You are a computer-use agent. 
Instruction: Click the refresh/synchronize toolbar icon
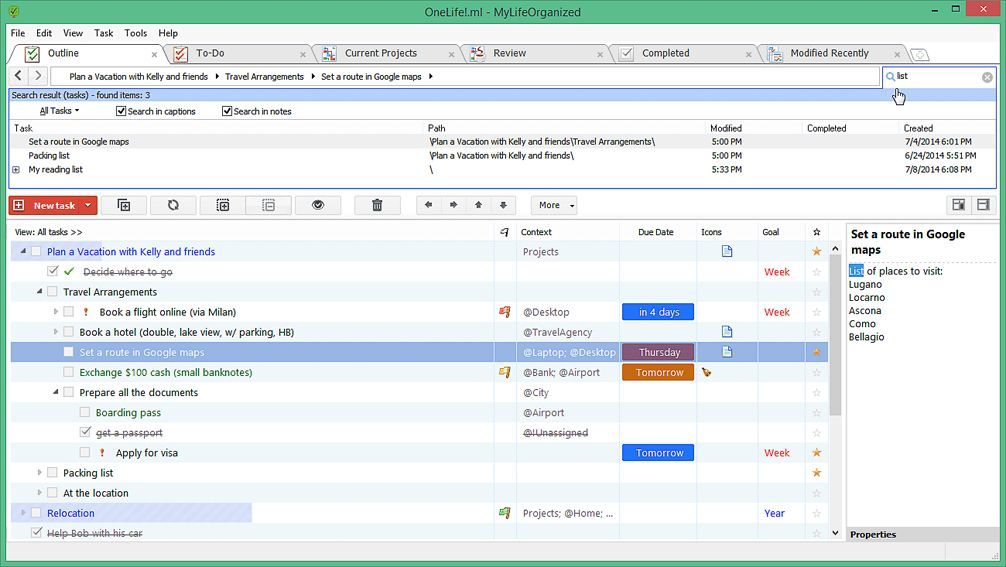point(173,205)
